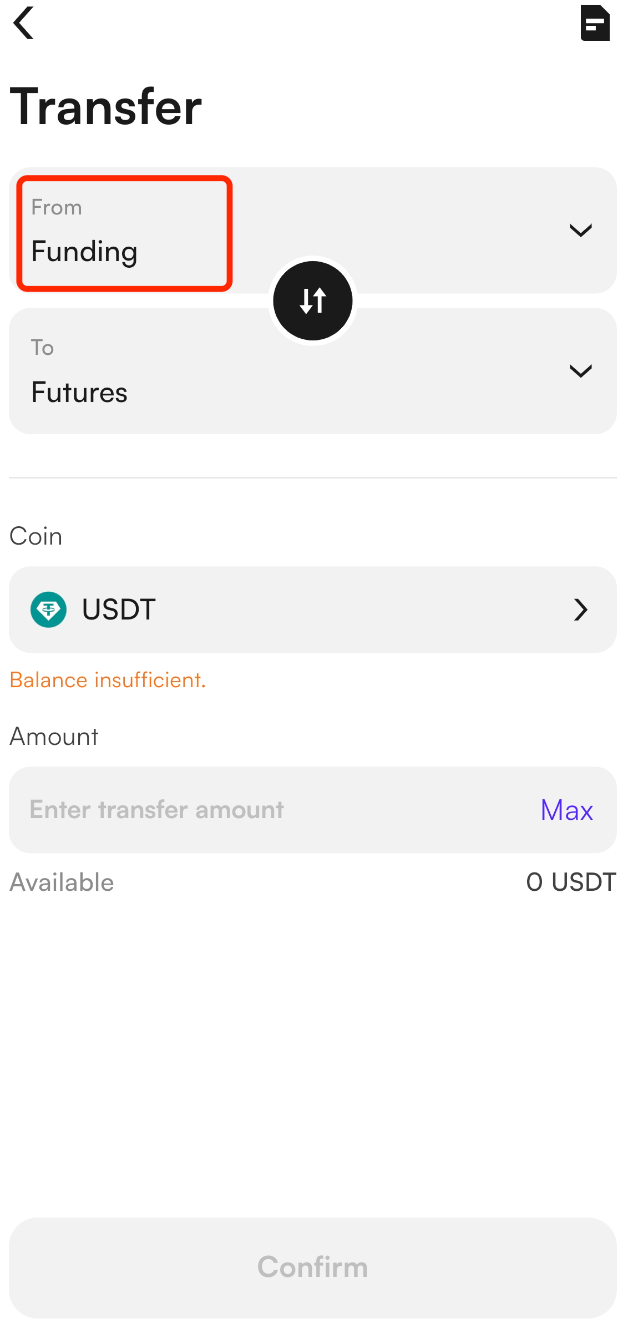This screenshot has height=1340, width=624.
Task: Tap the green Tether coin logo
Action: [x=48, y=609]
